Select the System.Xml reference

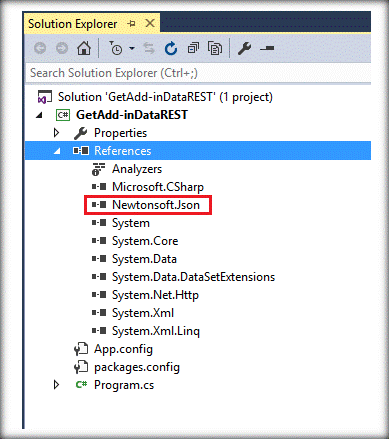143,313
